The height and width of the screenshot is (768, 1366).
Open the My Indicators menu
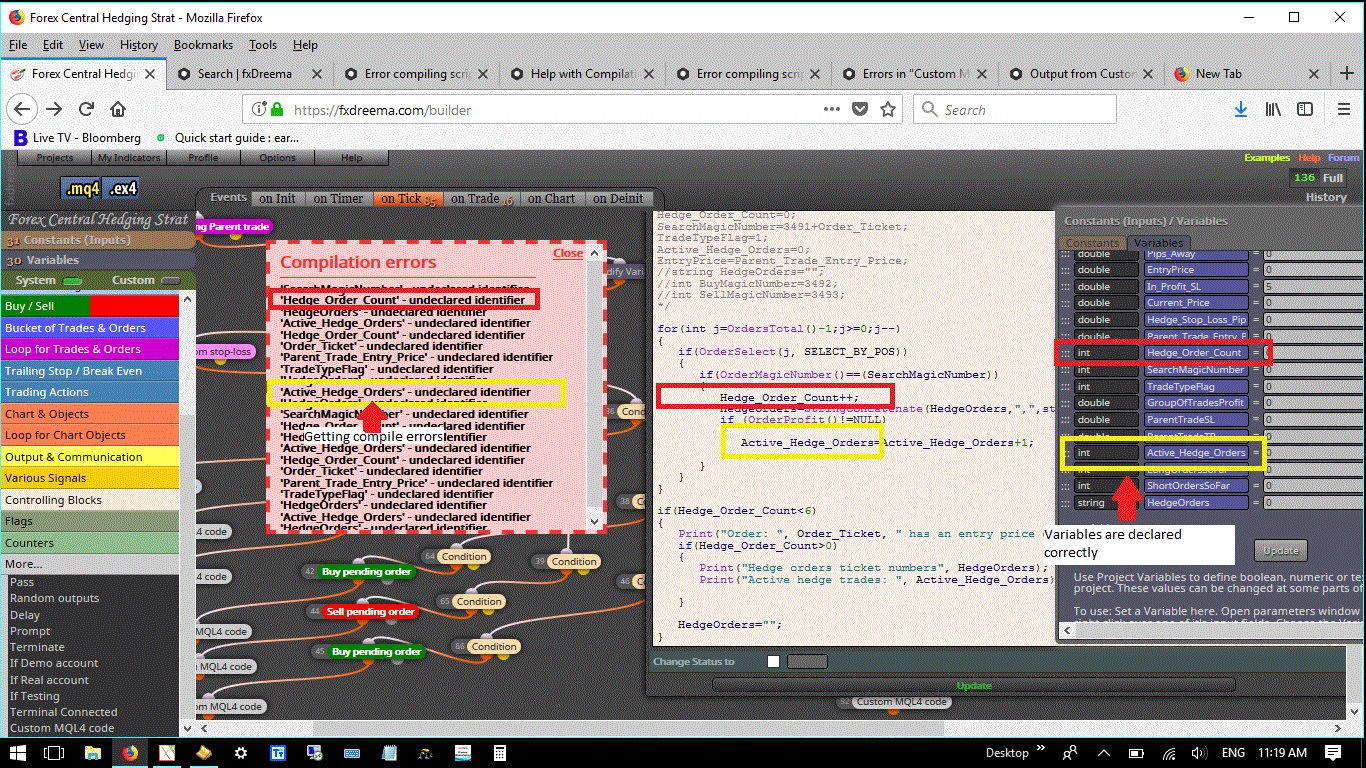point(128,158)
